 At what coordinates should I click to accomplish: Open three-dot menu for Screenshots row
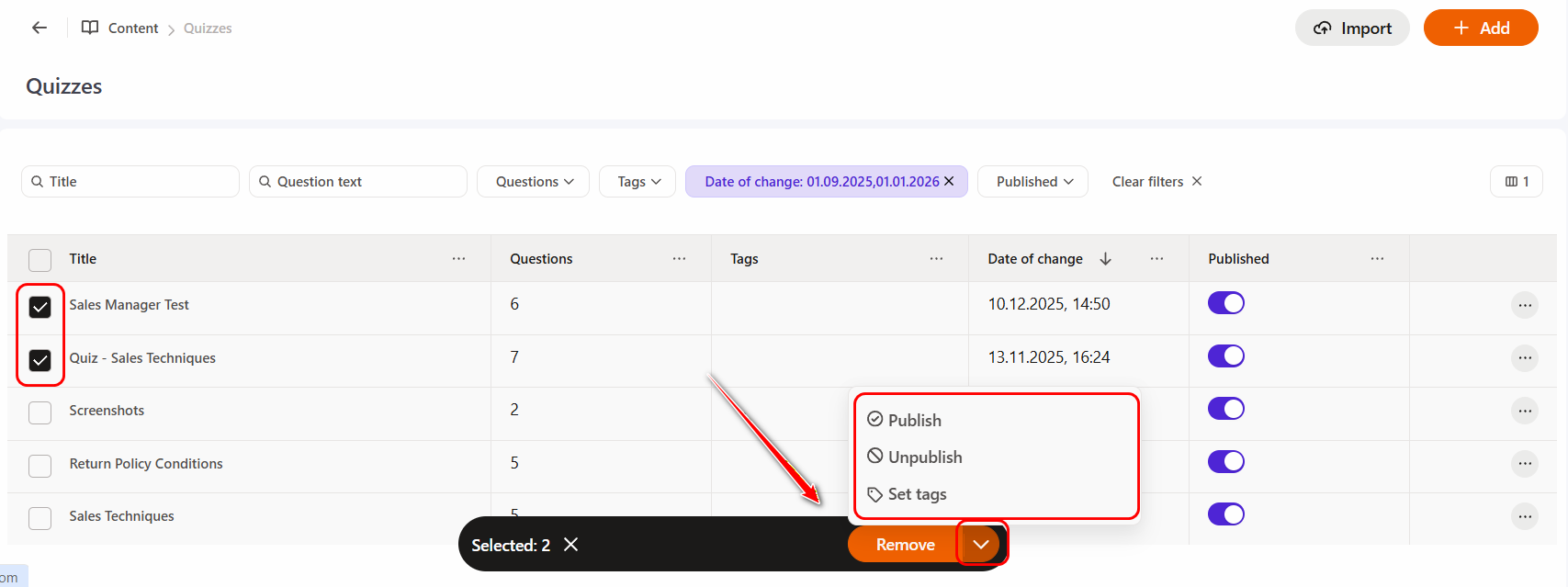(x=1525, y=411)
